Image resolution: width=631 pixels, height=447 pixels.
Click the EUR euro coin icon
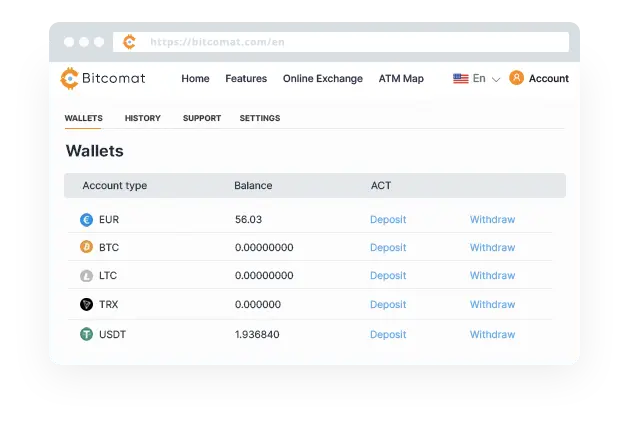coord(87,220)
